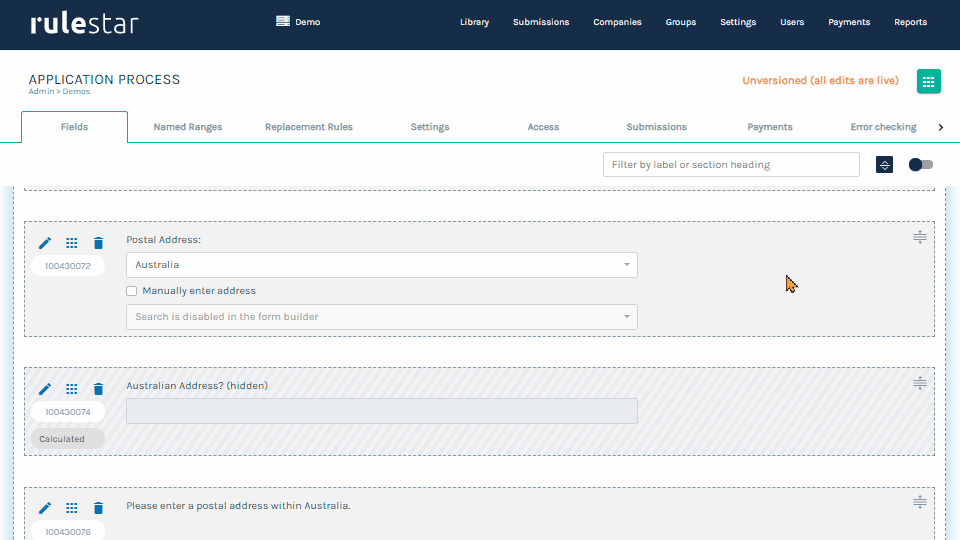
Task: Edit the 'Please enter a postal address' field
Action: 45,508
